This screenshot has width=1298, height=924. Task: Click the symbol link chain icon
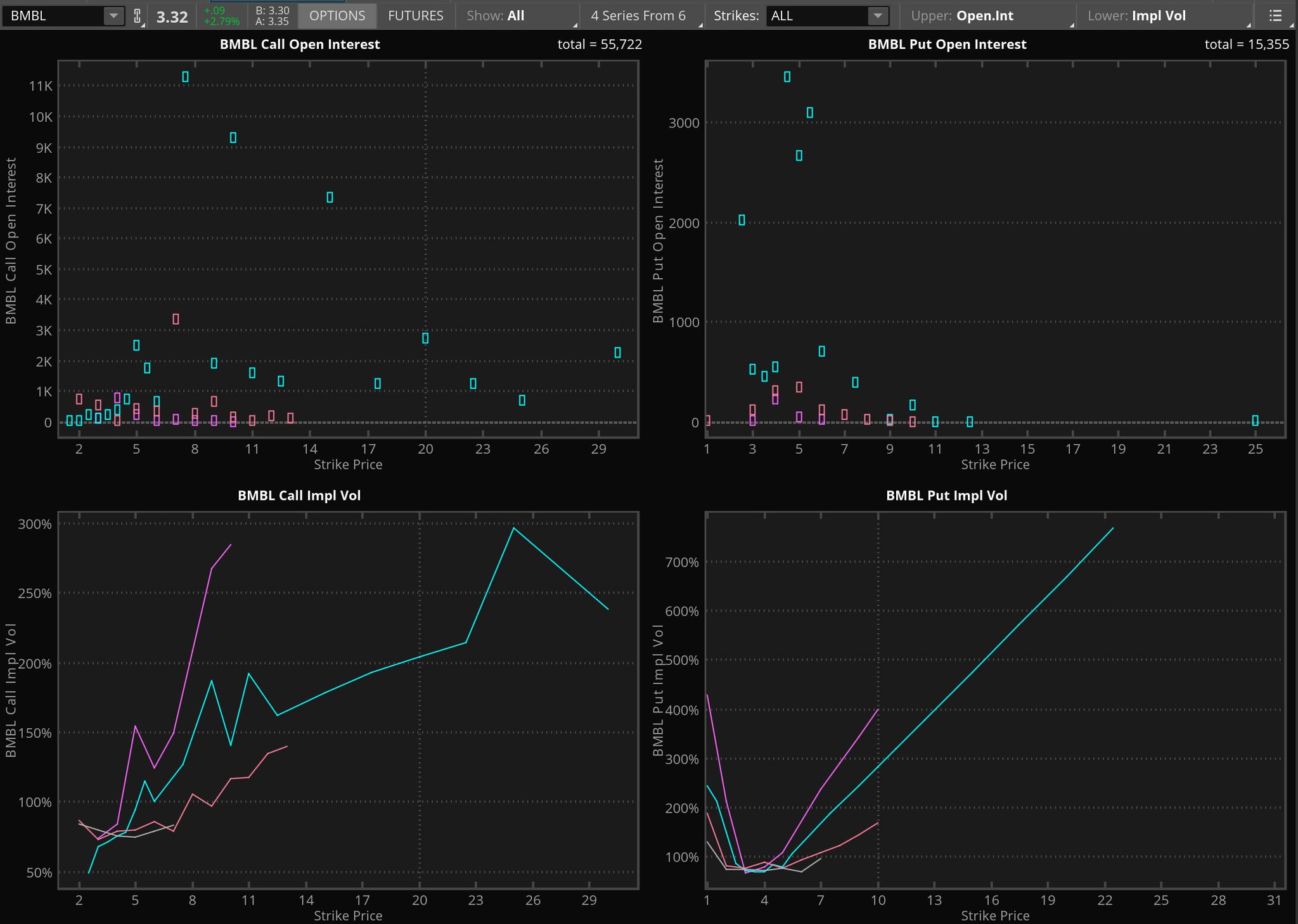click(x=137, y=16)
